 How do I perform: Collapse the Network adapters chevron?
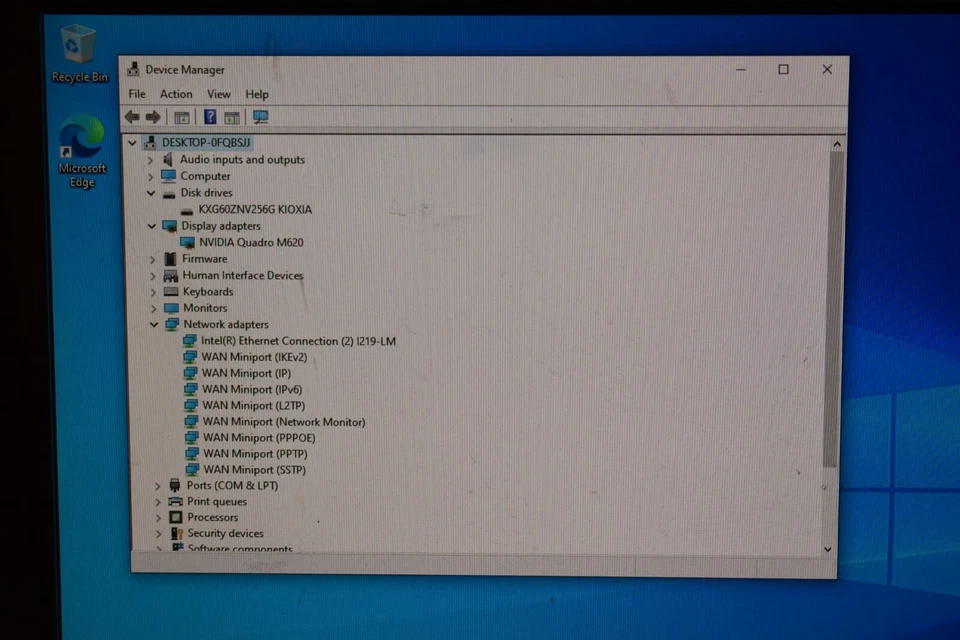tap(154, 325)
